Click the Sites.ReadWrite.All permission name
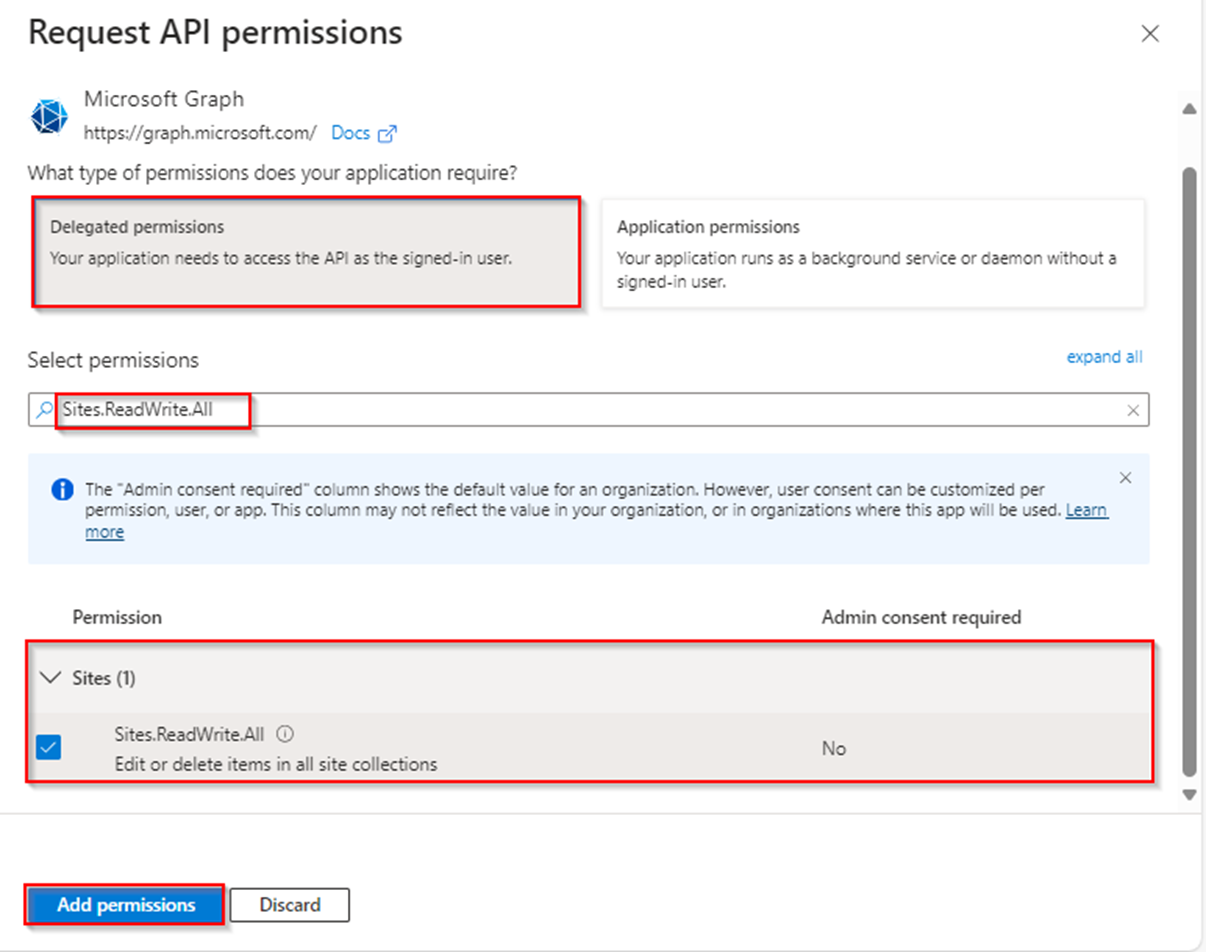1206x952 pixels. coord(190,734)
